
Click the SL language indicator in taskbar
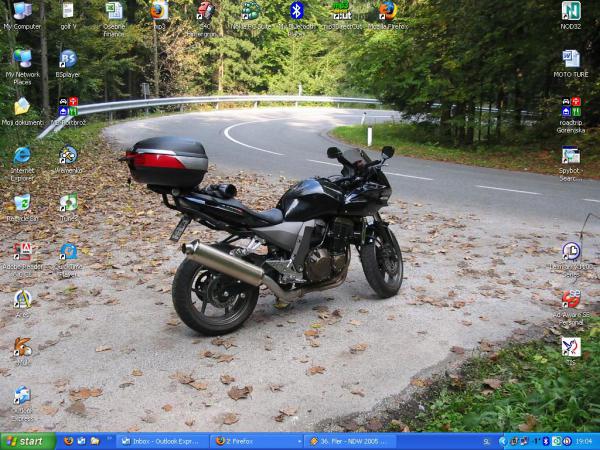tap(487, 441)
